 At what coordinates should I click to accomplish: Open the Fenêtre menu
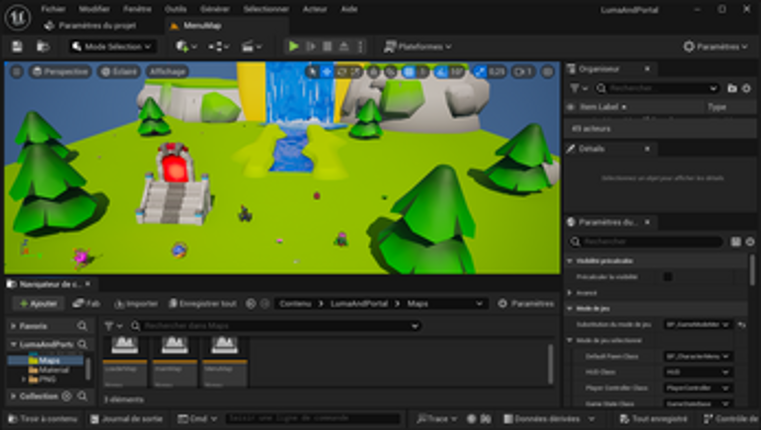point(137,9)
